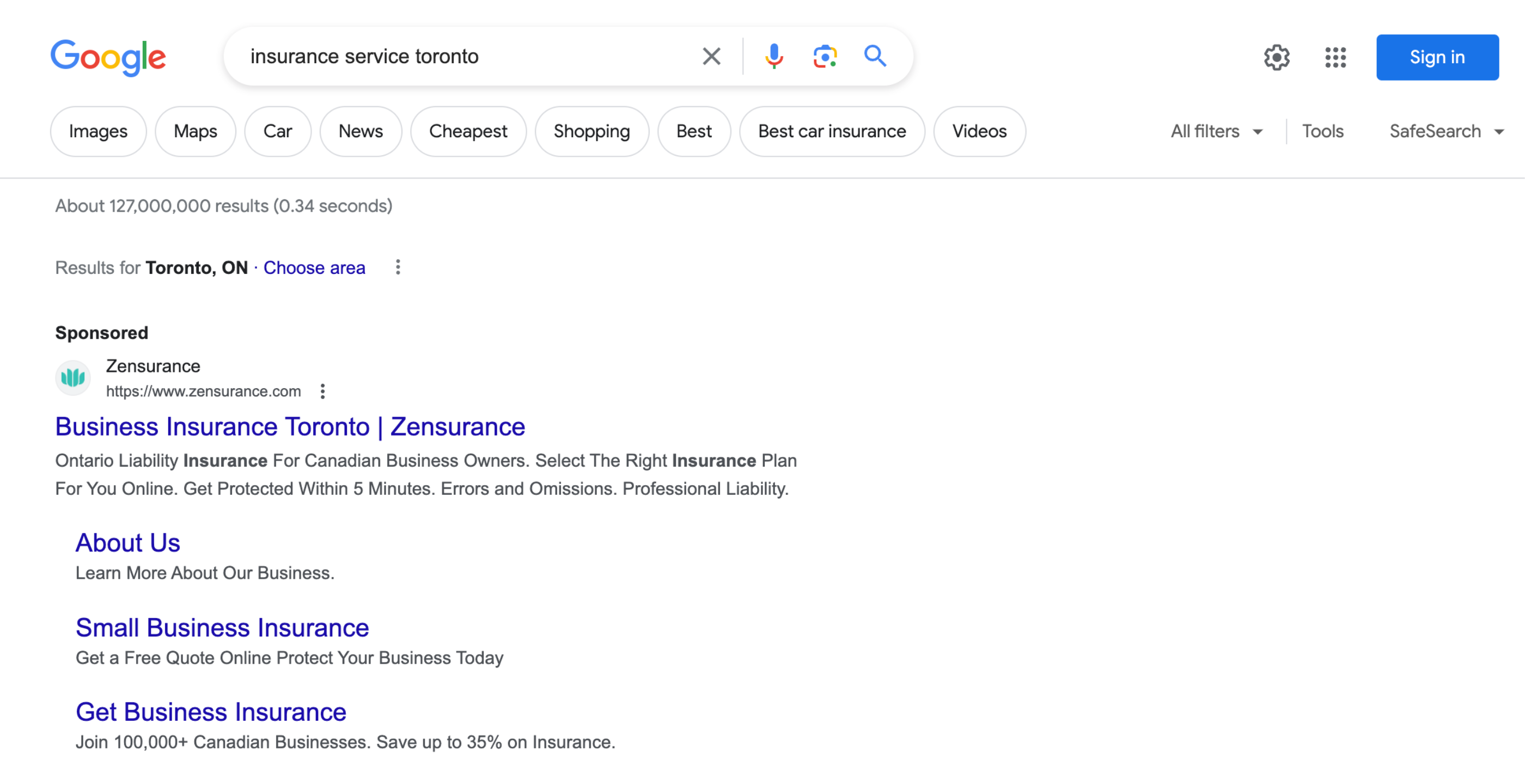
Task: Click inside the search input field
Action: click(468, 57)
